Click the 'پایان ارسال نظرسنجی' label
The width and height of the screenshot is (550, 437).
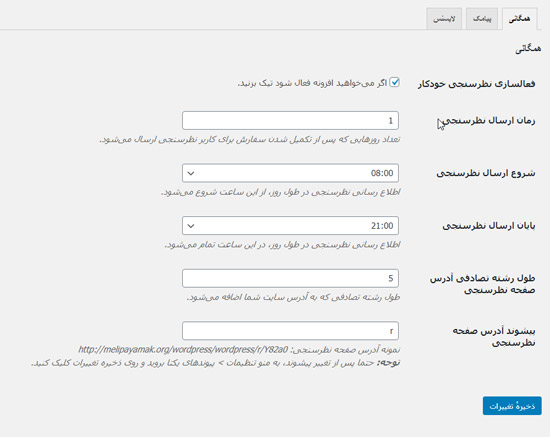[x=489, y=226]
